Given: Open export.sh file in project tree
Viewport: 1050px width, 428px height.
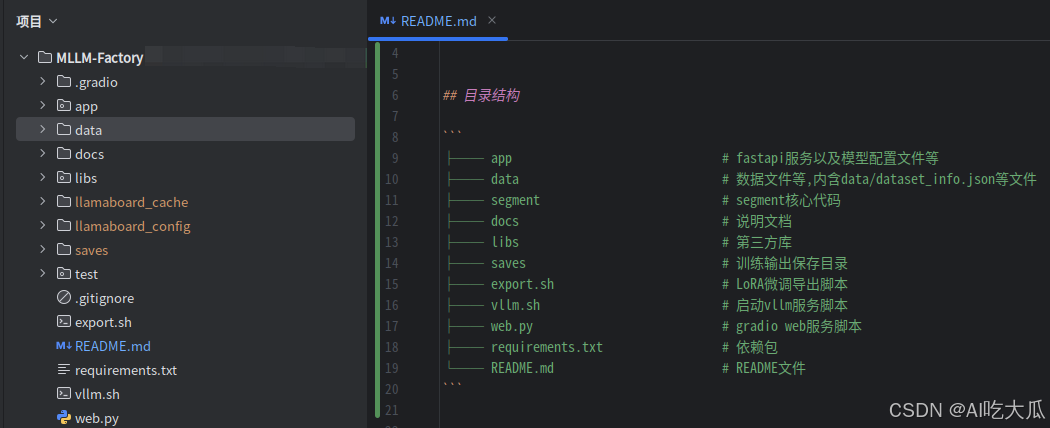Looking at the screenshot, I should point(103,322).
